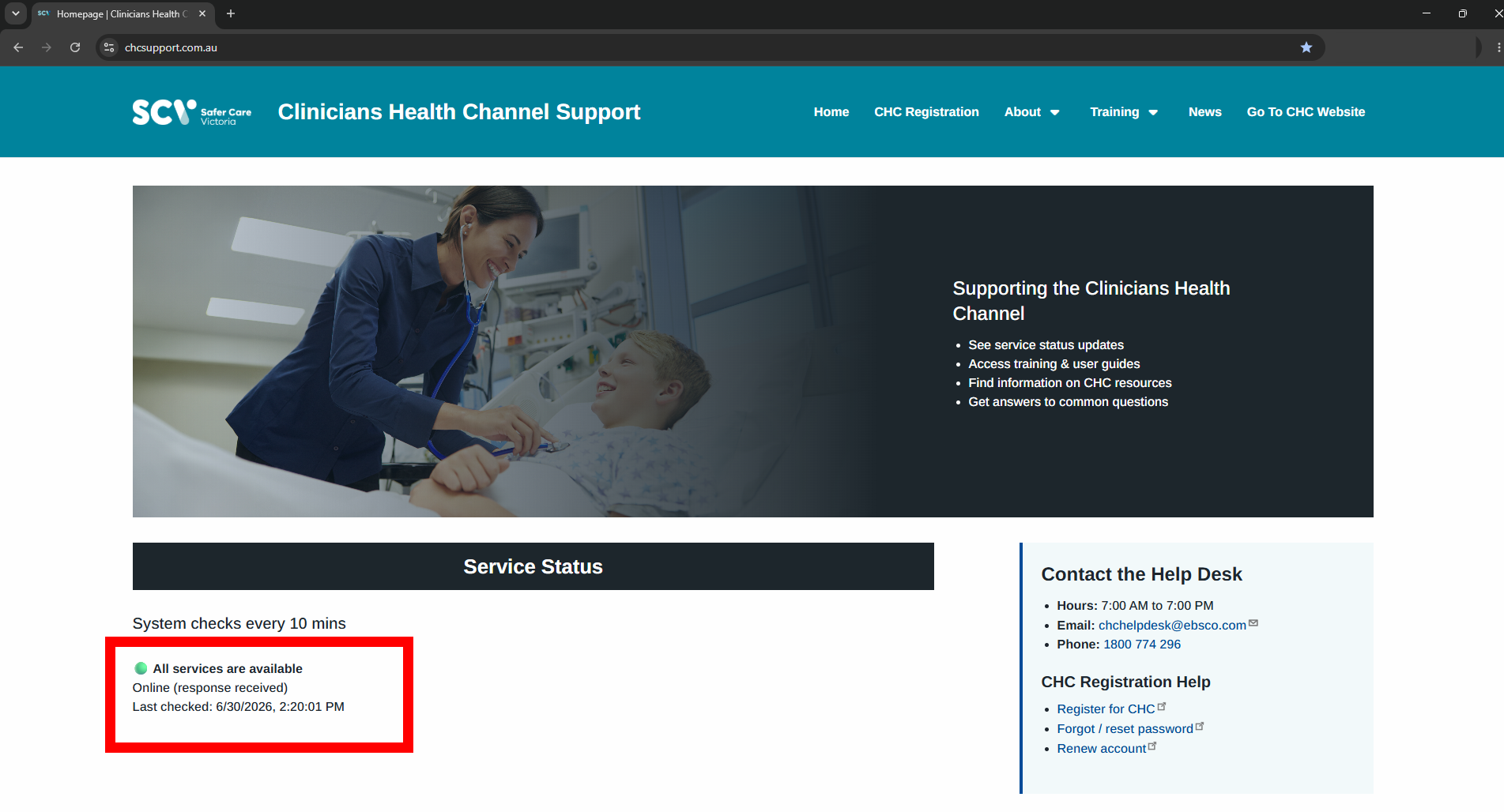The image size is (1504, 812).
Task: Email chchelpdesk@ebsco.com link
Action: point(1172,625)
